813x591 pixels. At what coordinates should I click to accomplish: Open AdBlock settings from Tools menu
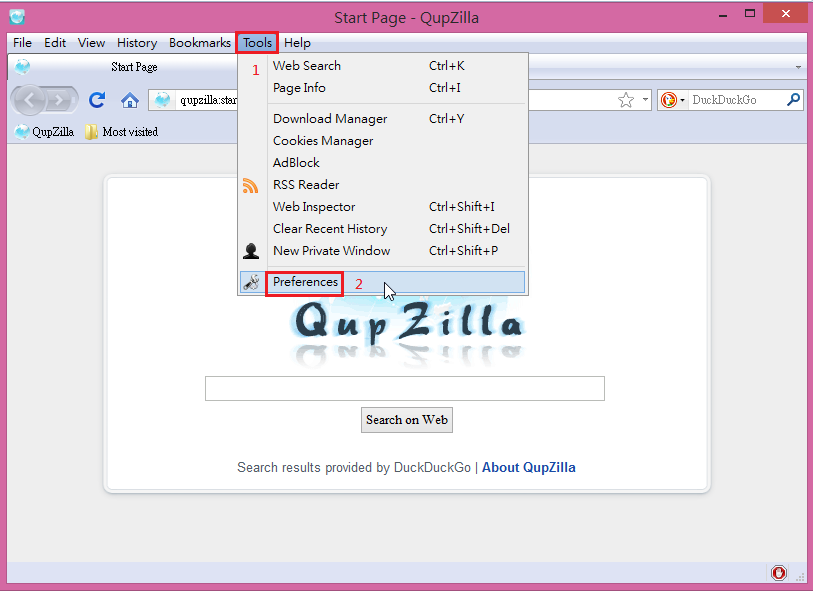coord(383,163)
